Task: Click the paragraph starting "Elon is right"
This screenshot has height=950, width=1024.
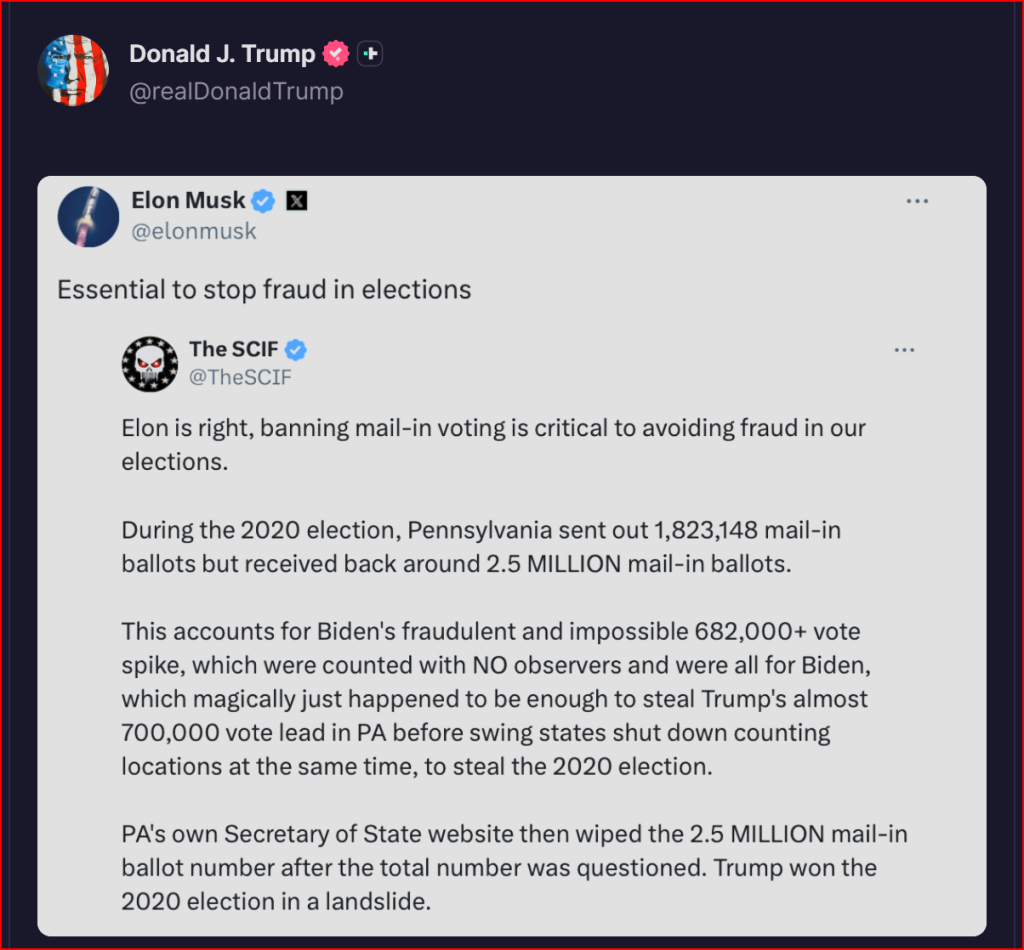Action: coord(493,445)
